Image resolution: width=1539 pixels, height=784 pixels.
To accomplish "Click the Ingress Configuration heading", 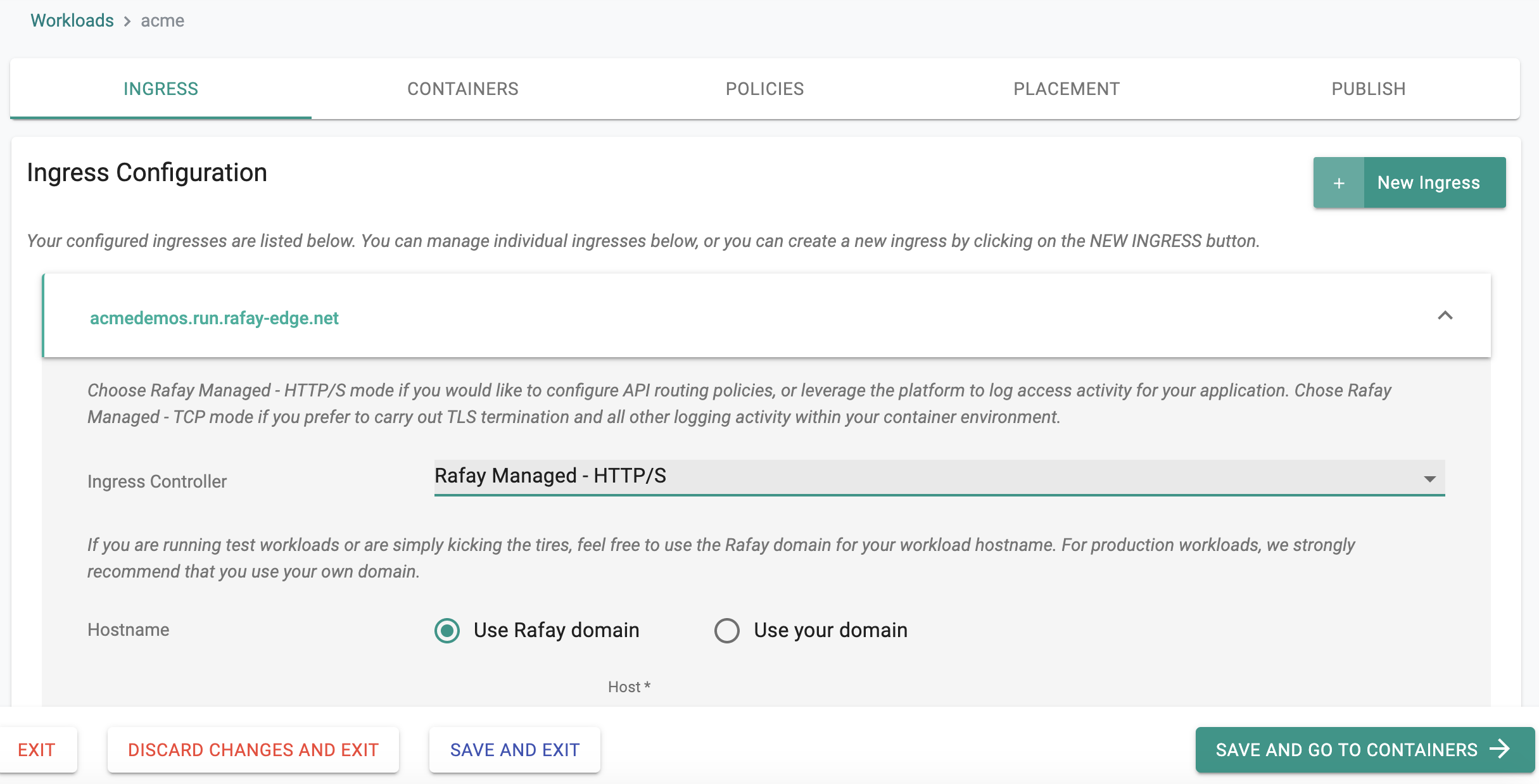I will click(x=147, y=172).
